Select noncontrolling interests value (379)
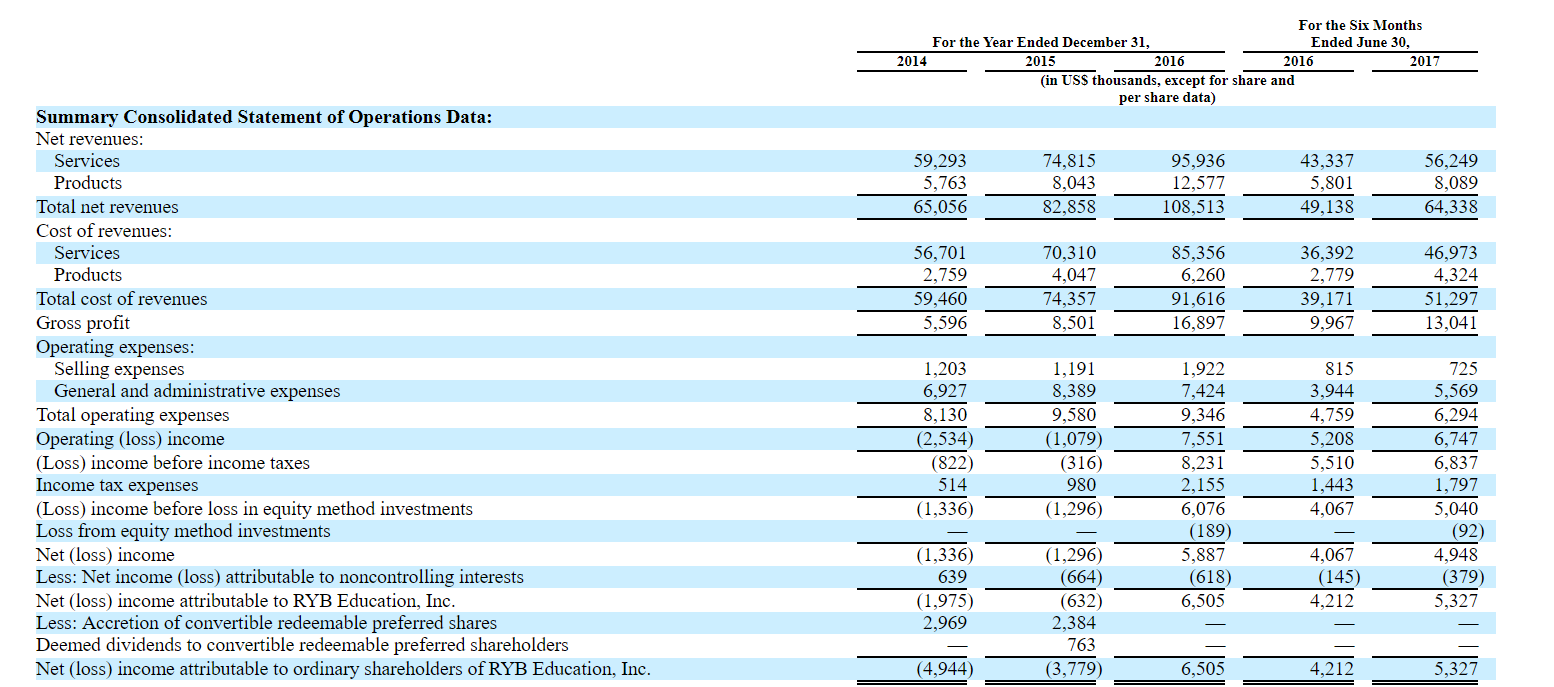Screen dimensions: 1554x687 (1462, 577)
